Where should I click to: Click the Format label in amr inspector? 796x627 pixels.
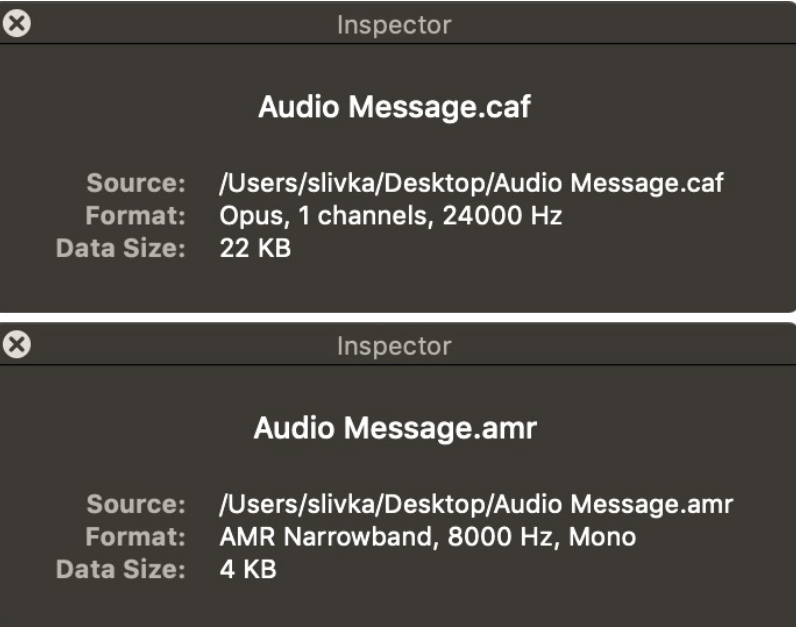tap(136, 537)
